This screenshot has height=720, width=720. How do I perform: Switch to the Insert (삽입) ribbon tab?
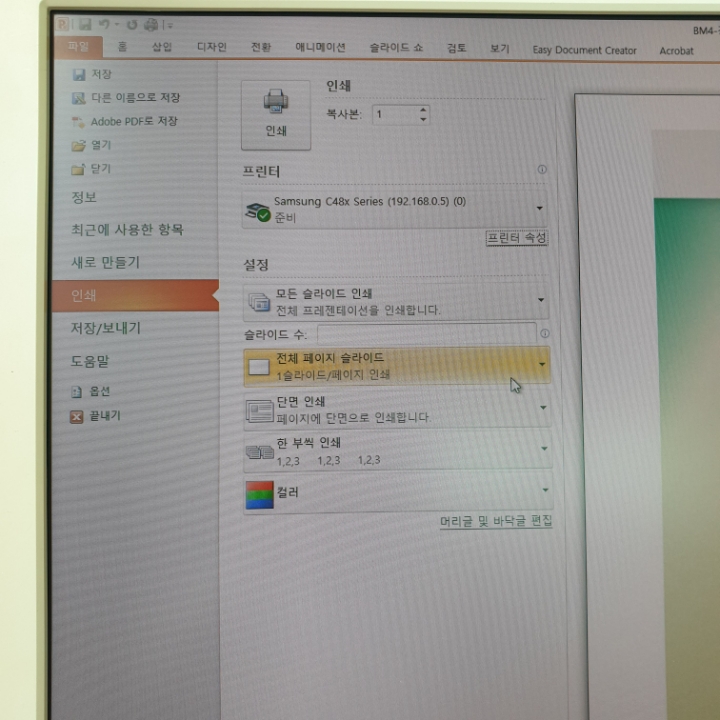[162, 47]
